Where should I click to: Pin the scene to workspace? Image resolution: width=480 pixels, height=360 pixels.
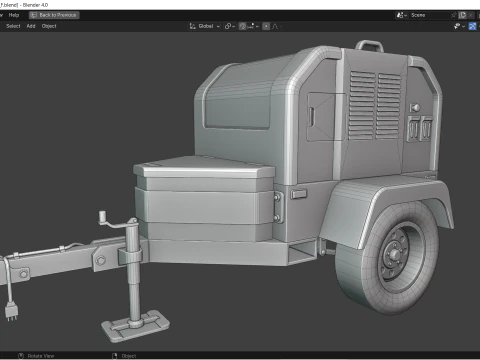tap(453, 15)
